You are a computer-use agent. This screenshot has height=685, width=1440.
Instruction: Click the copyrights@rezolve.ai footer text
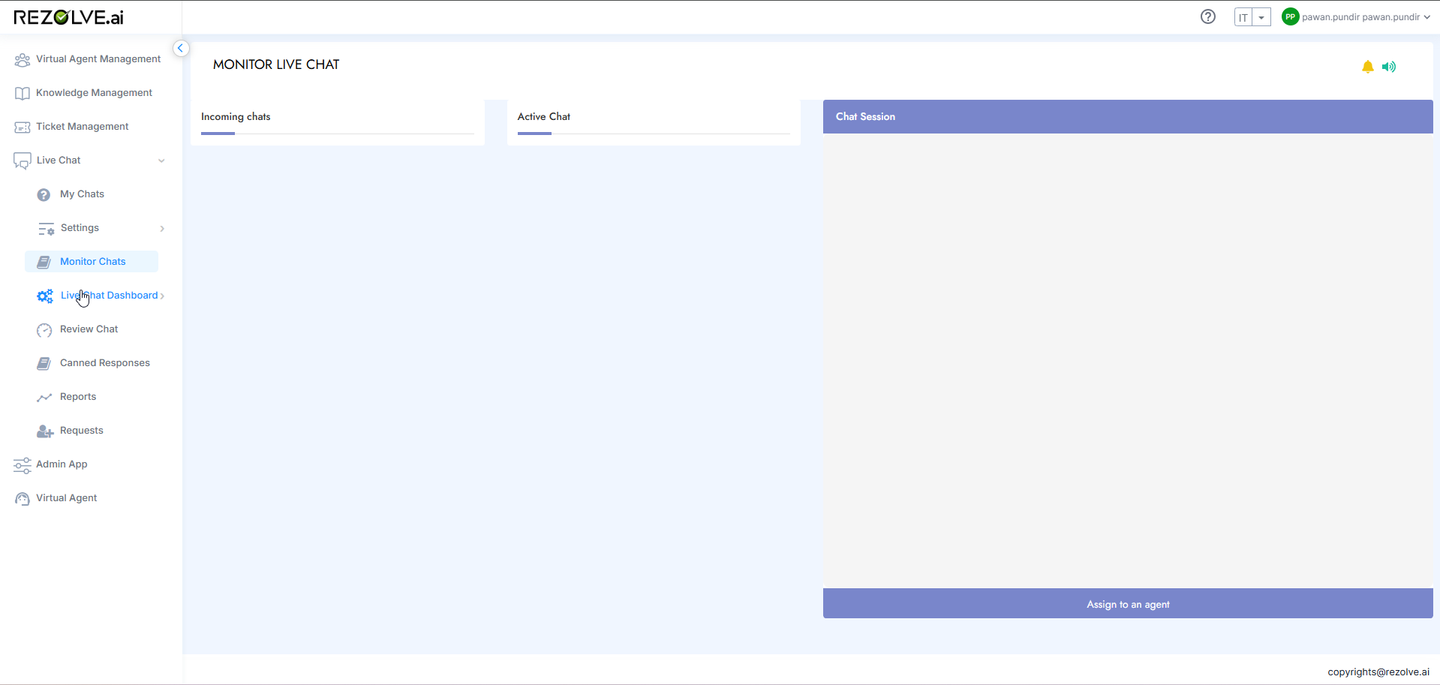1378,672
